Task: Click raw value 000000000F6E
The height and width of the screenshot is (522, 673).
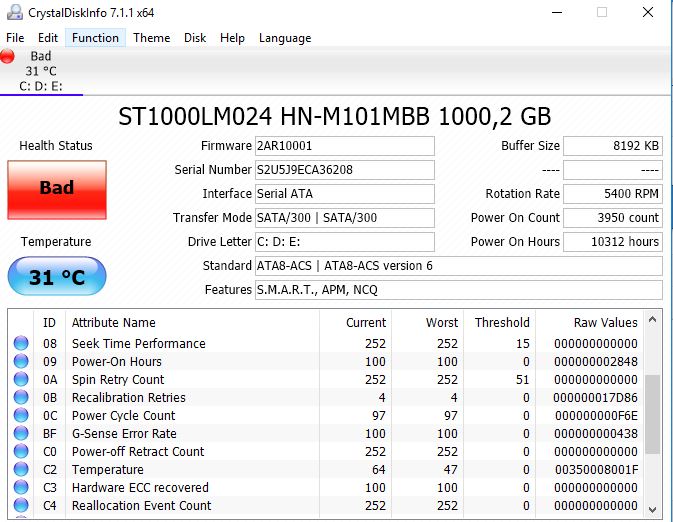Action: [x=596, y=416]
